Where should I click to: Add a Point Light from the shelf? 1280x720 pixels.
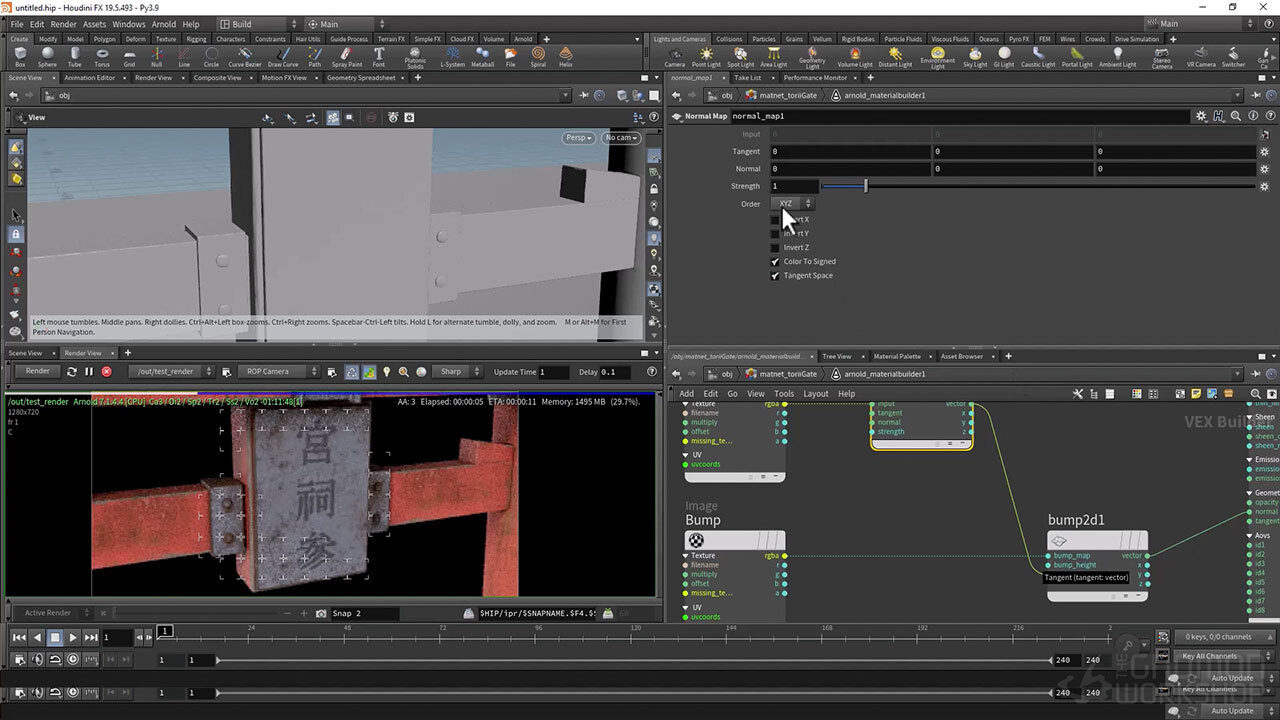click(706, 57)
